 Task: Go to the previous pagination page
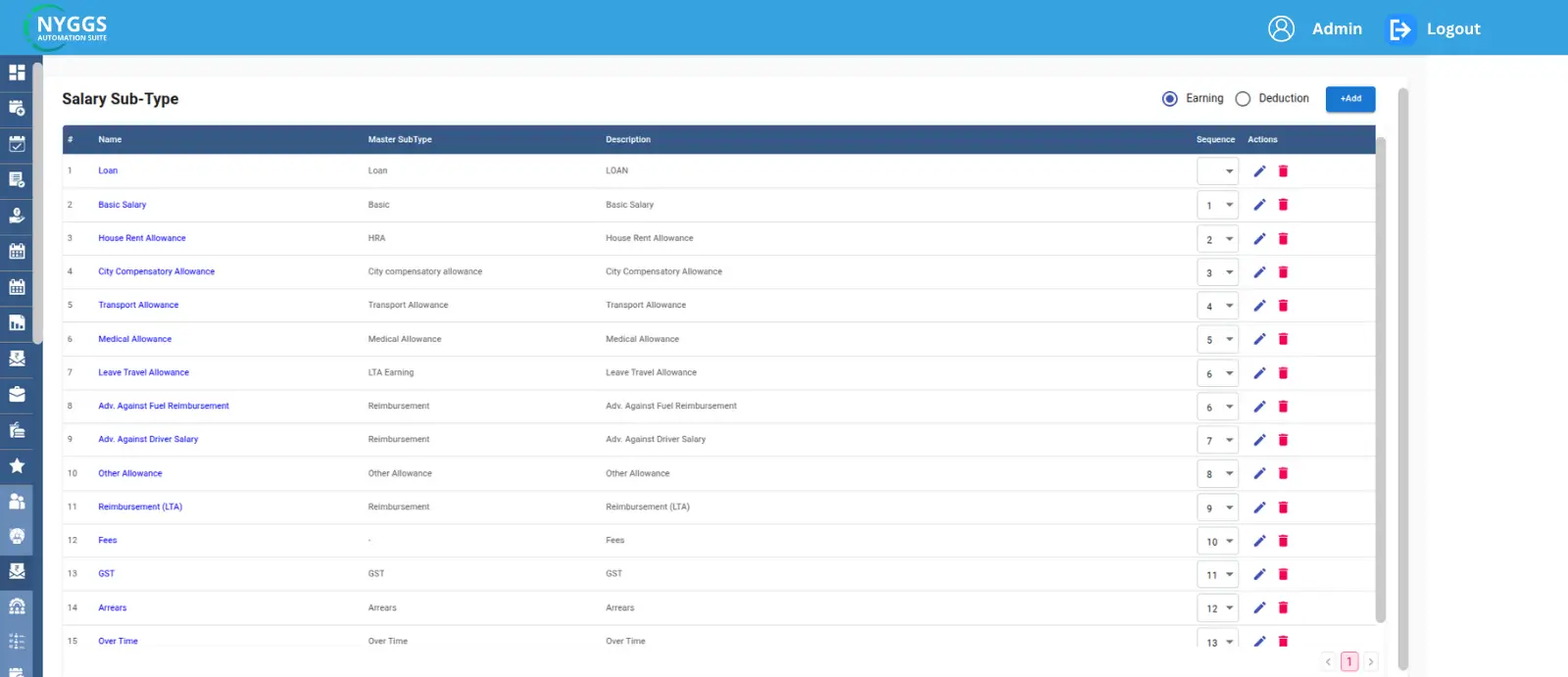pos(1328,661)
